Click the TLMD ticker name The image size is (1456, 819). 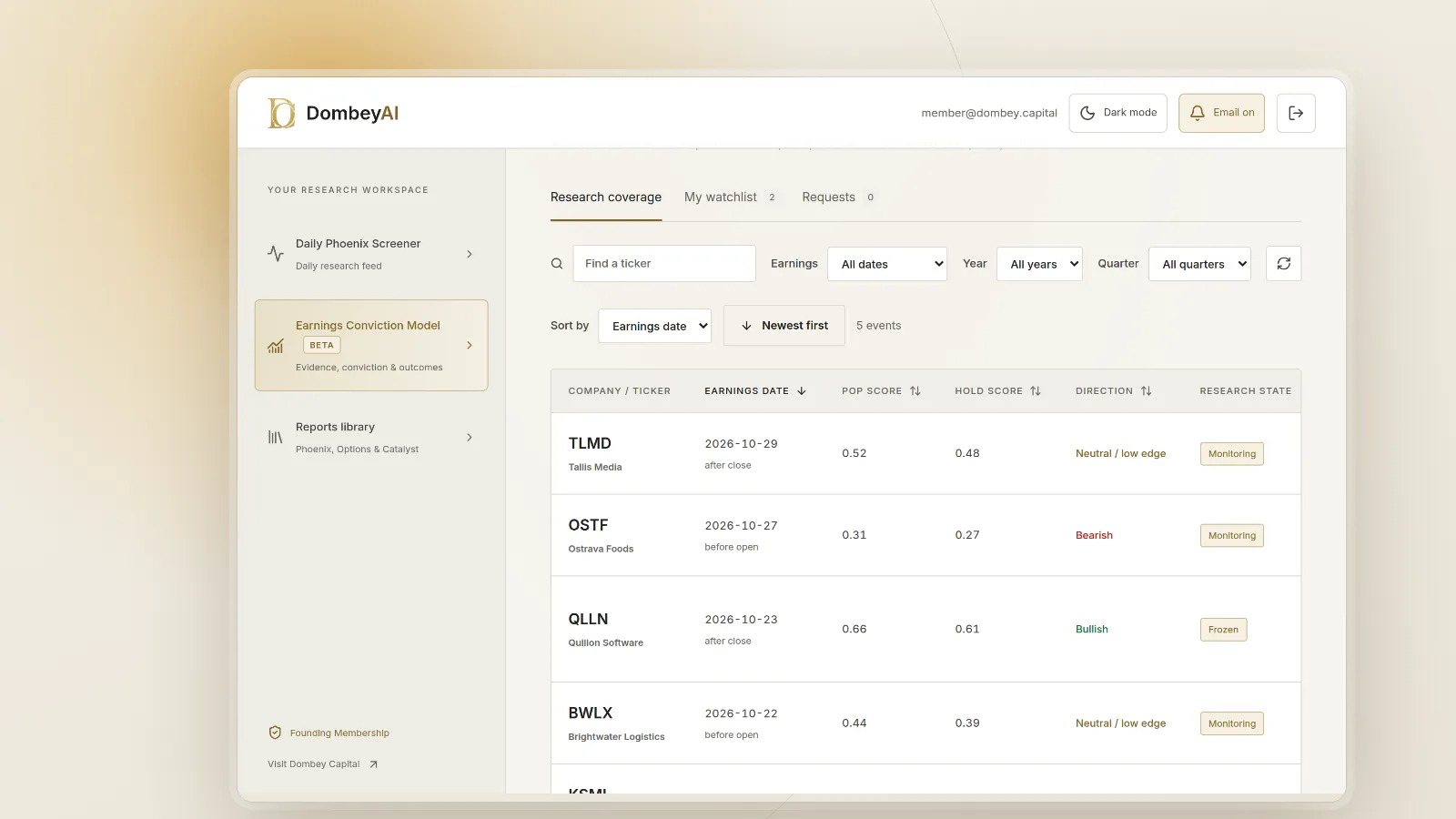tap(590, 443)
